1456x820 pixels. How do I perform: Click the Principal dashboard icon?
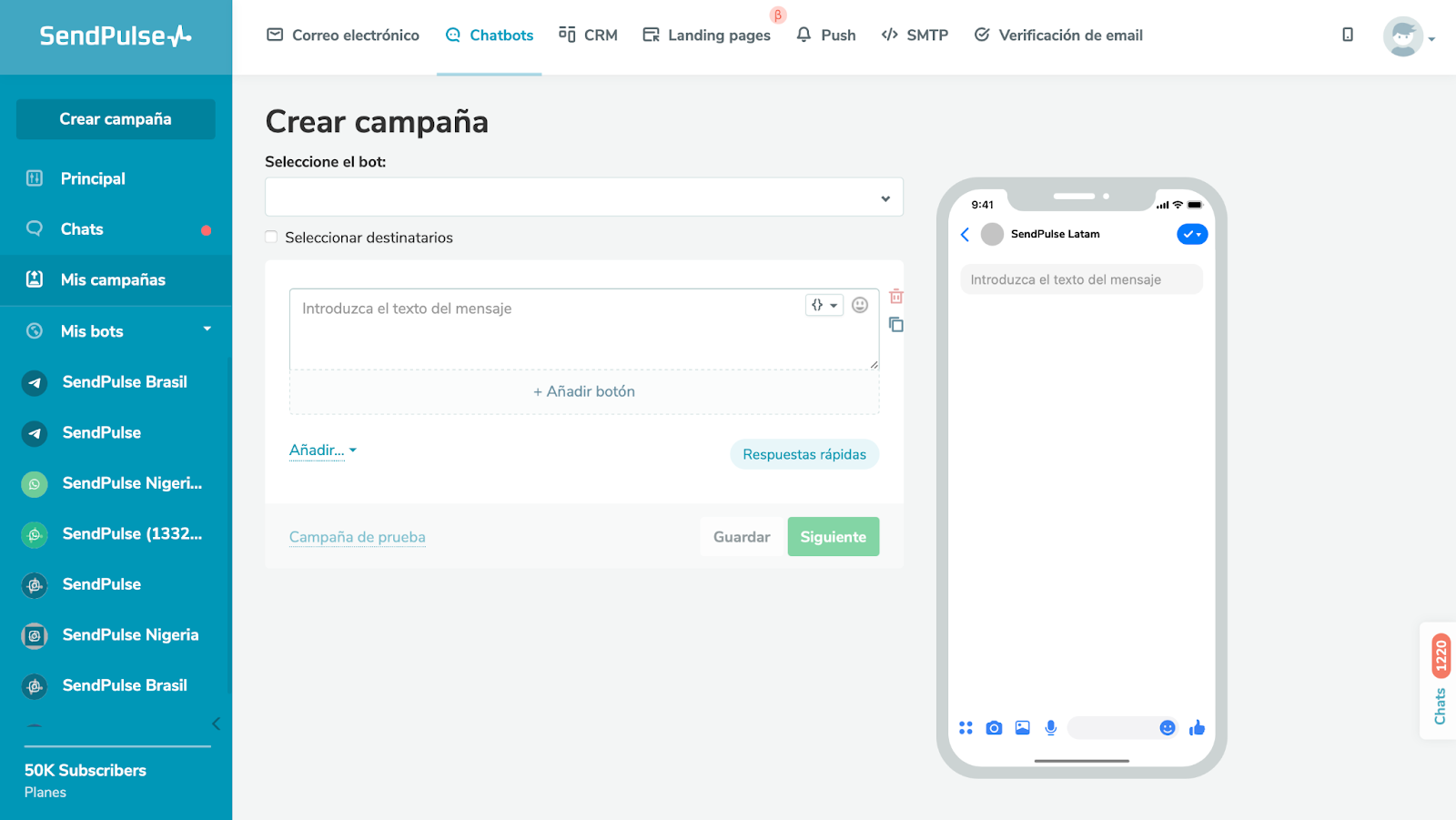35,178
